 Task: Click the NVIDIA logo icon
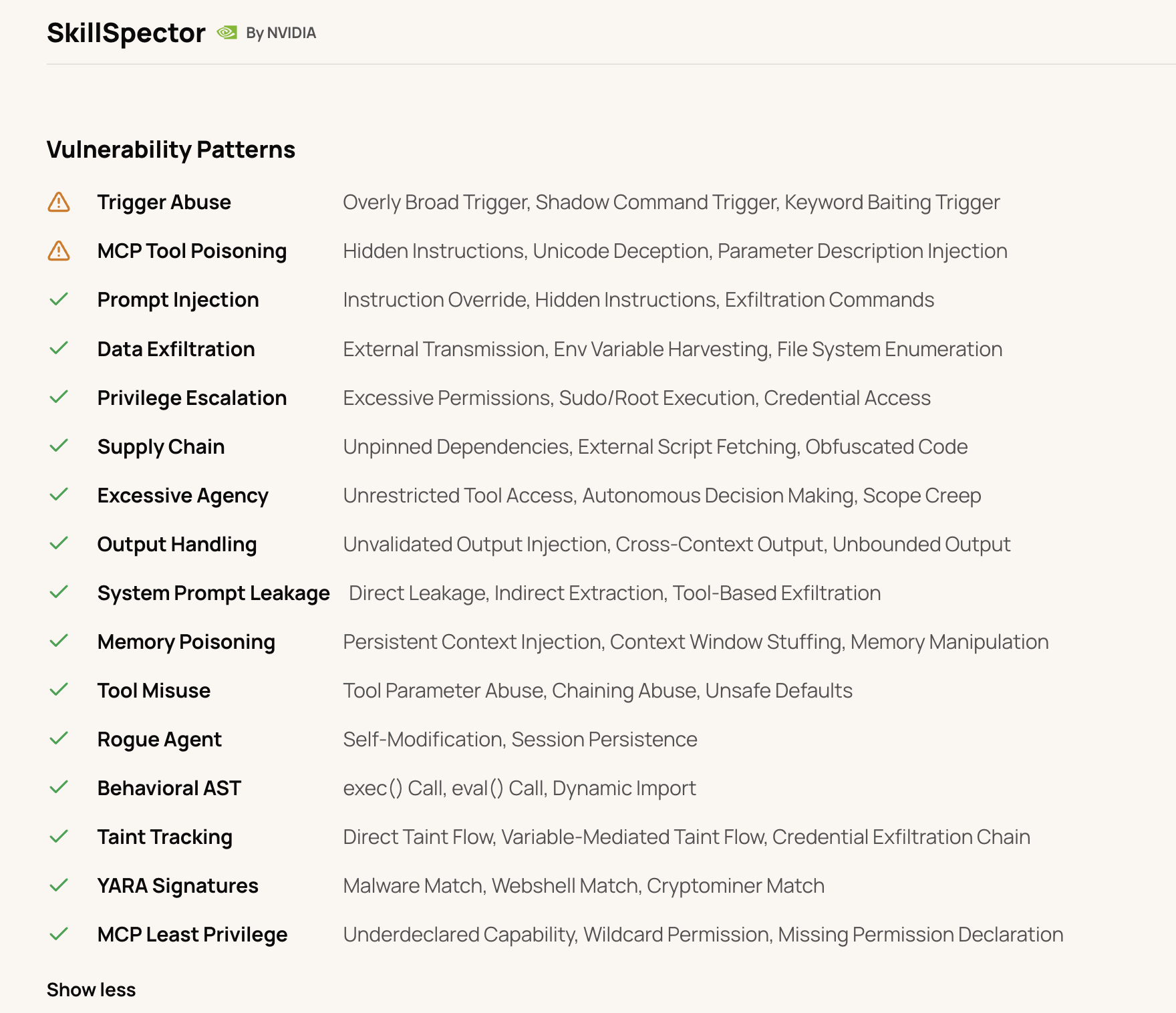pyautogui.click(x=227, y=33)
